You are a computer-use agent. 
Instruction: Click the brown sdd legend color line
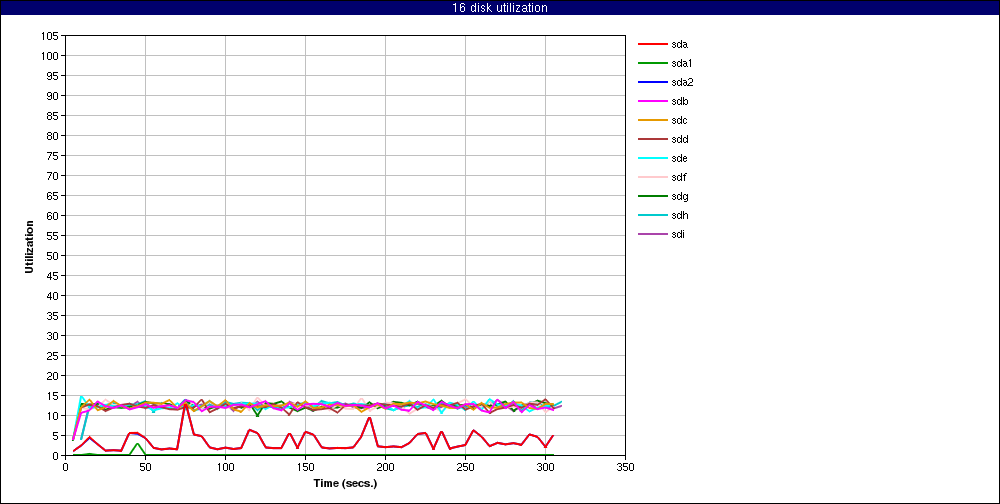(x=652, y=139)
